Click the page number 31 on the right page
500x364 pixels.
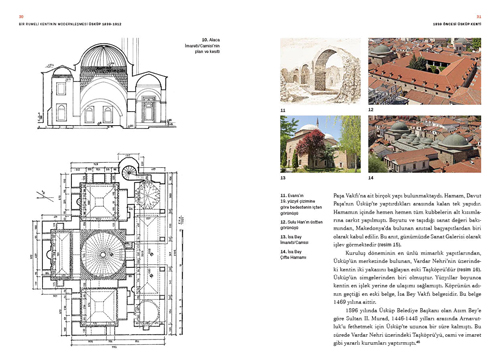tap(479, 16)
